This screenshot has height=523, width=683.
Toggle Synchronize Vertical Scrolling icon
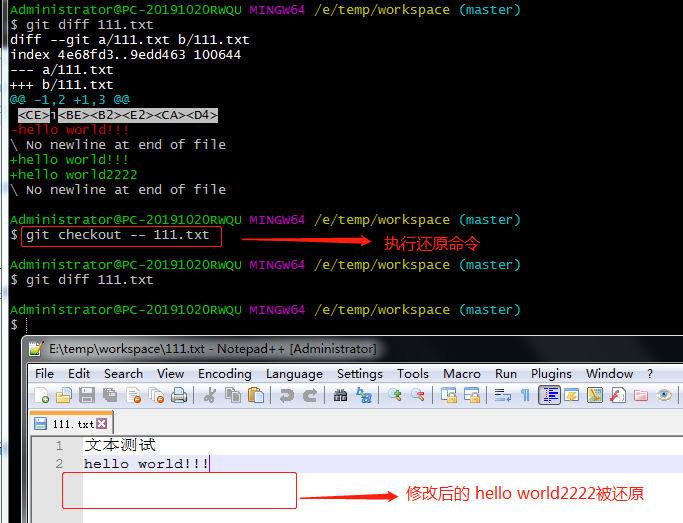click(449, 395)
